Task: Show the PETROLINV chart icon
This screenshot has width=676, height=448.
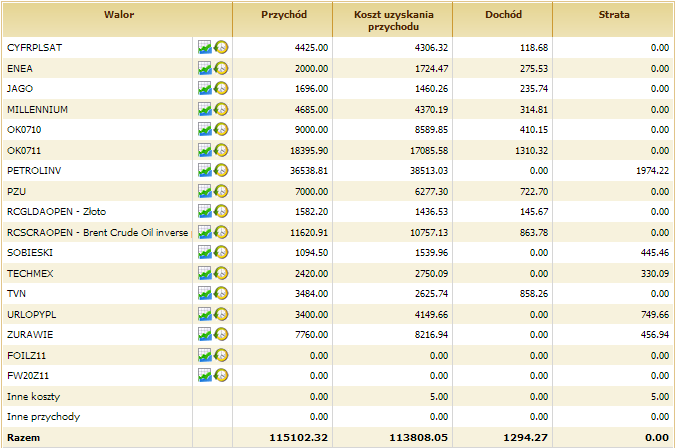Action: coord(205,170)
